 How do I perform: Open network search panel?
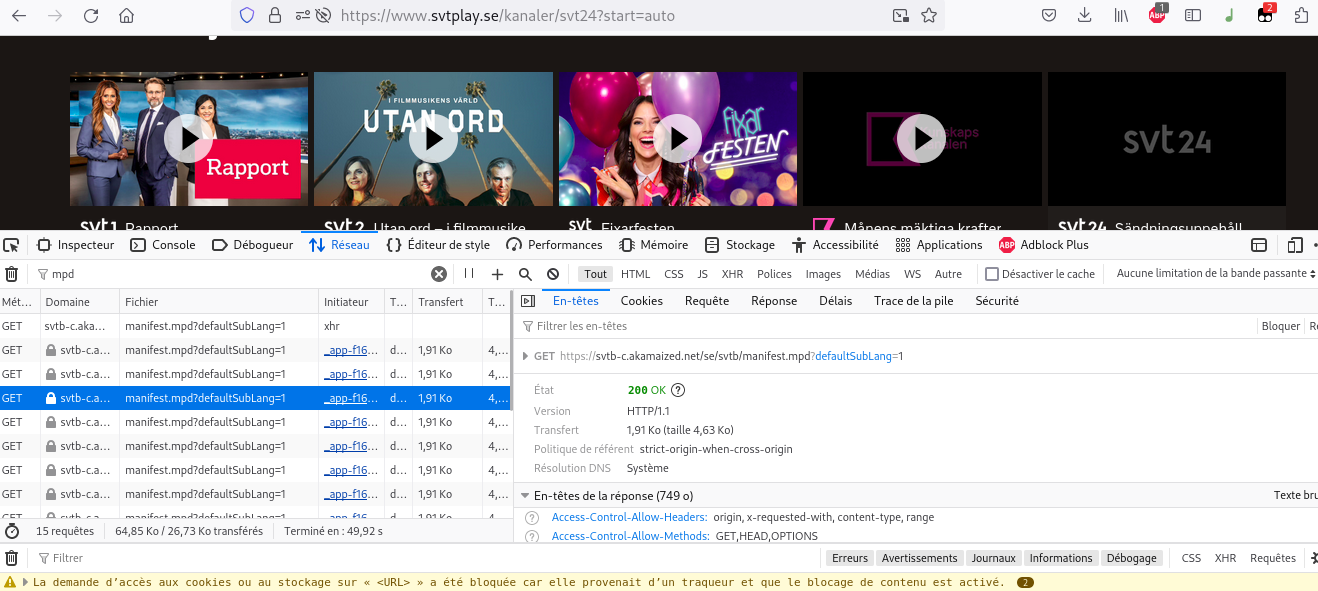click(525, 274)
